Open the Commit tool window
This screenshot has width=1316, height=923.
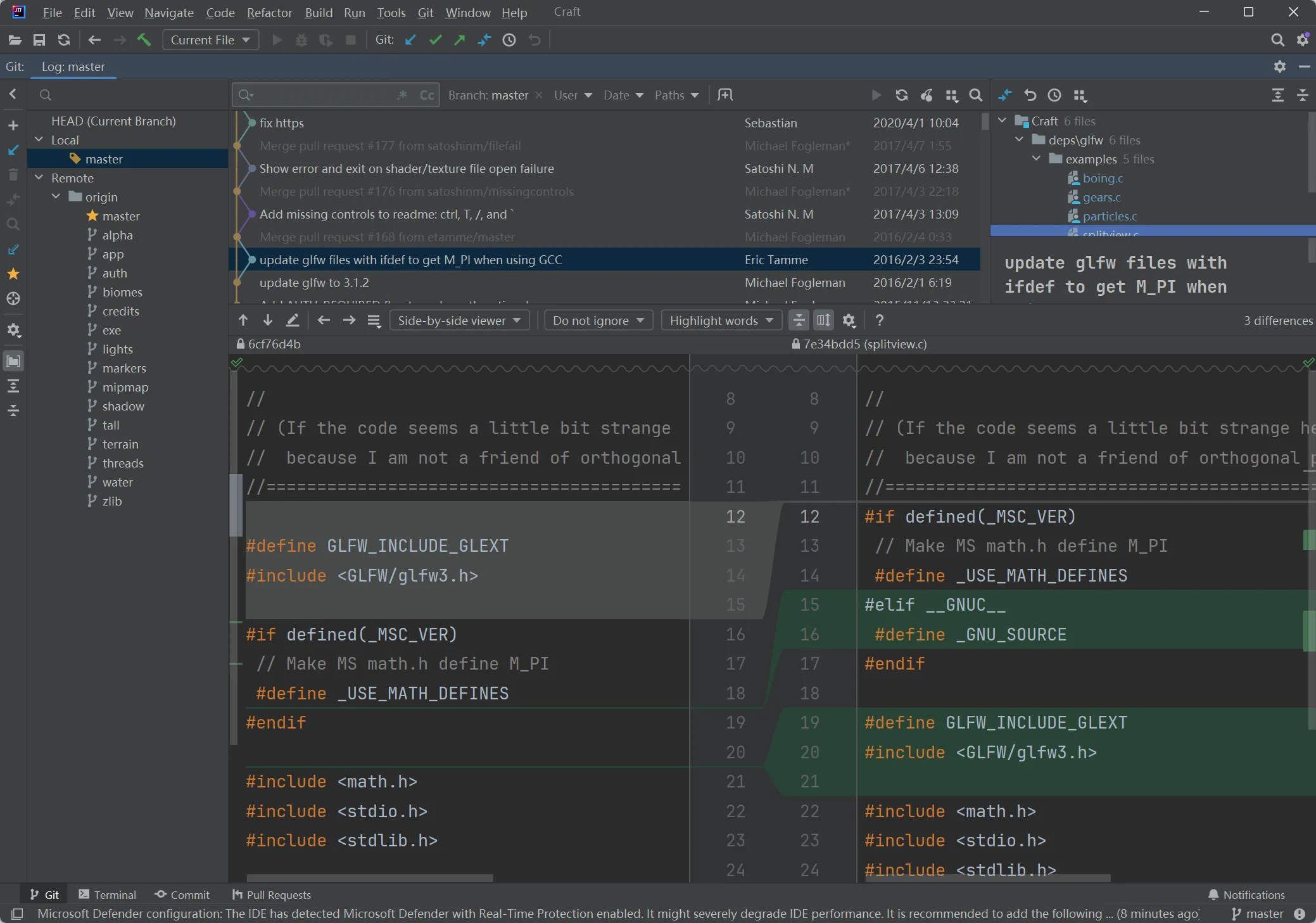[182, 894]
